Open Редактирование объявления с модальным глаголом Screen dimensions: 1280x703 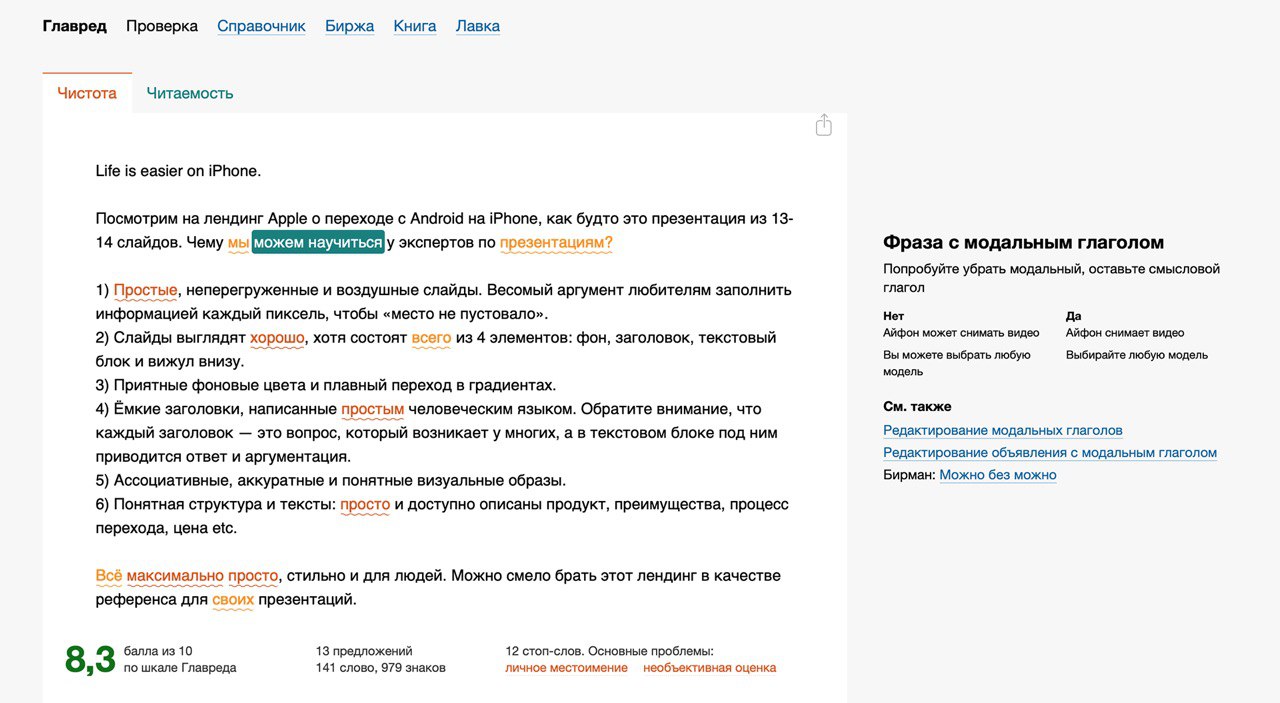coord(1049,453)
